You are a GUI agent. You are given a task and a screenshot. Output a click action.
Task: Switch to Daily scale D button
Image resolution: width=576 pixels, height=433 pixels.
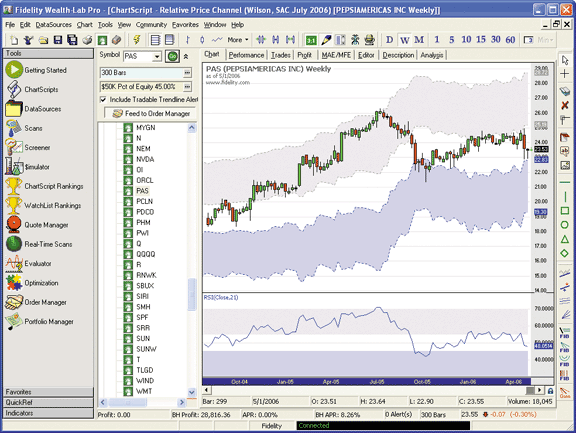[389, 40]
